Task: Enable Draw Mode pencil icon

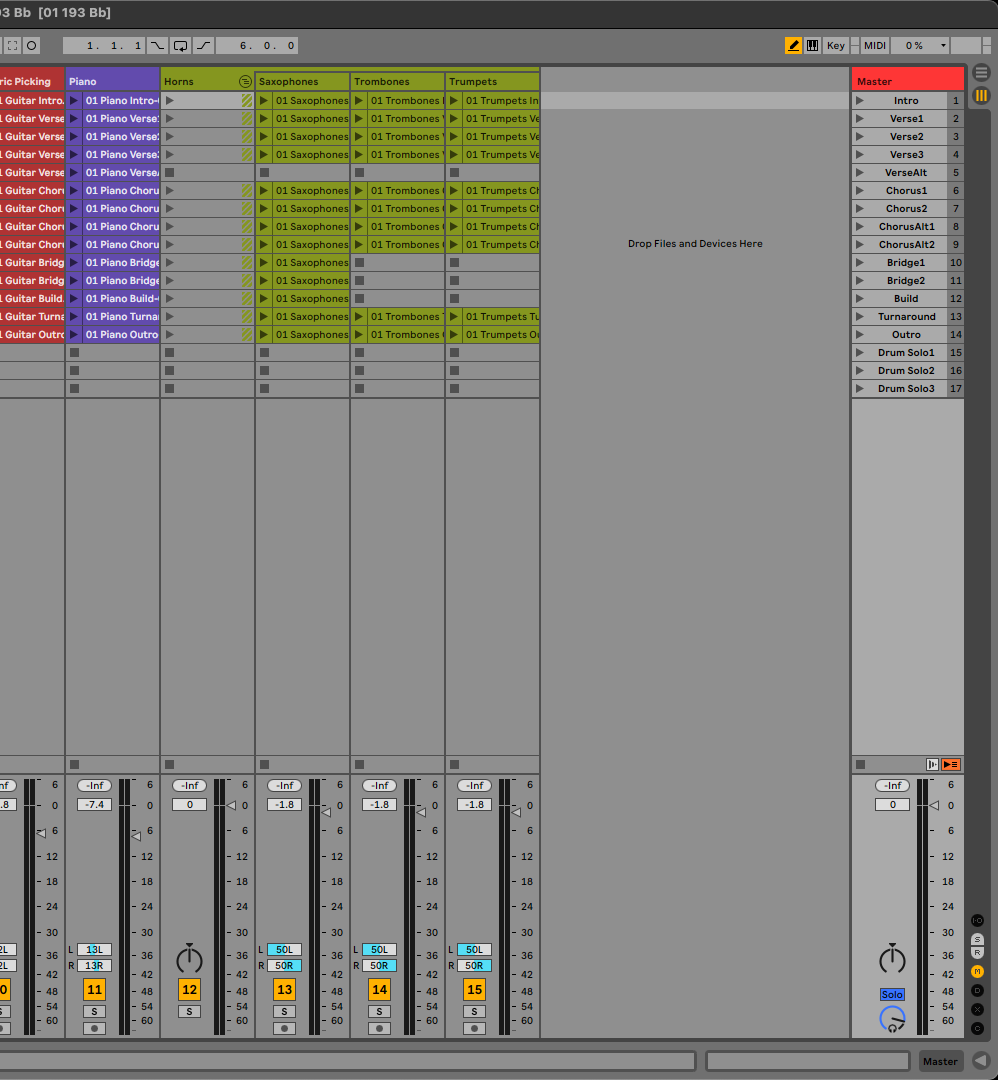Action: click(793, 45)
